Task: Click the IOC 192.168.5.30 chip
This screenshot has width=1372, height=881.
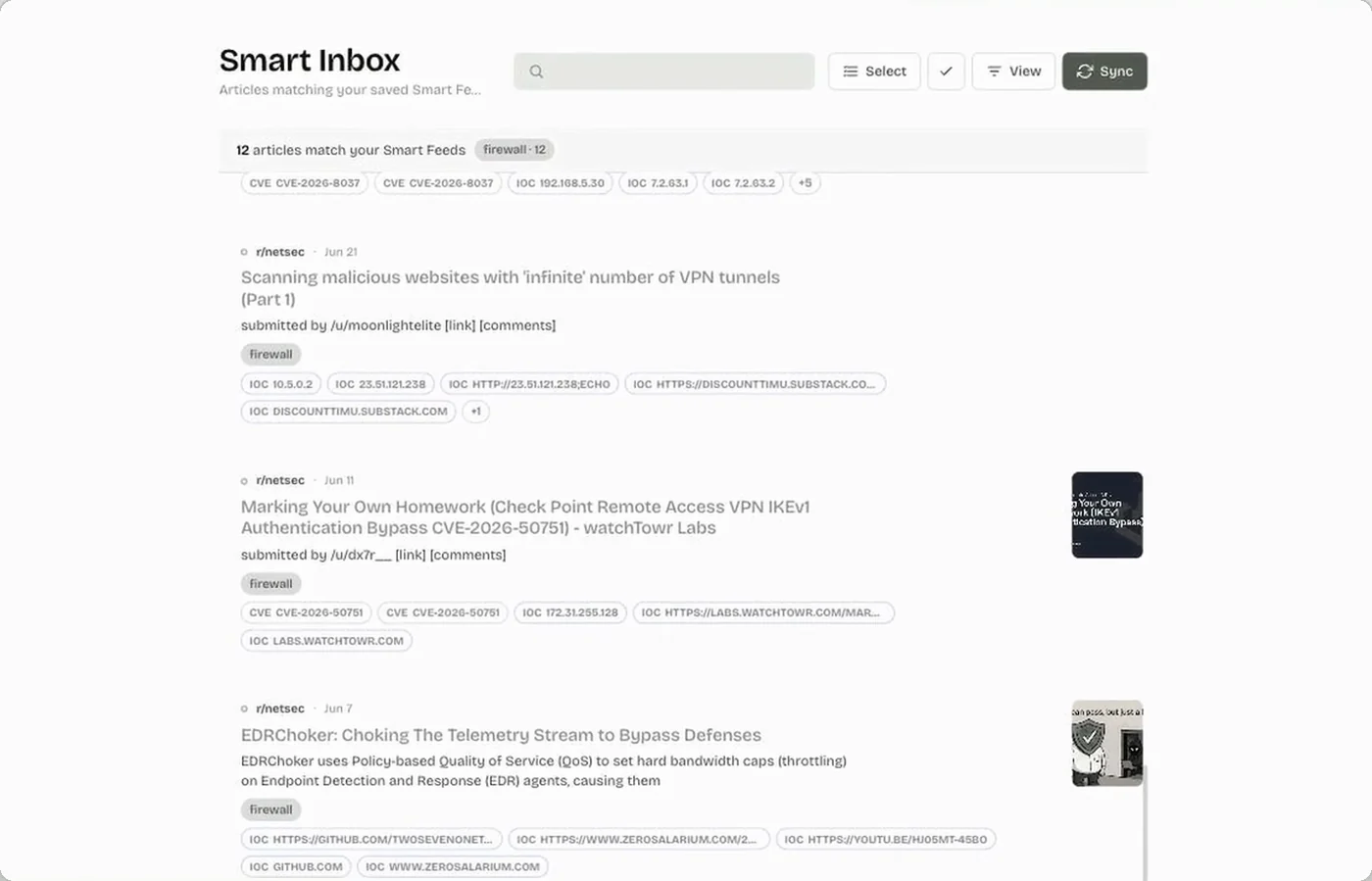Action: point(561,183)
